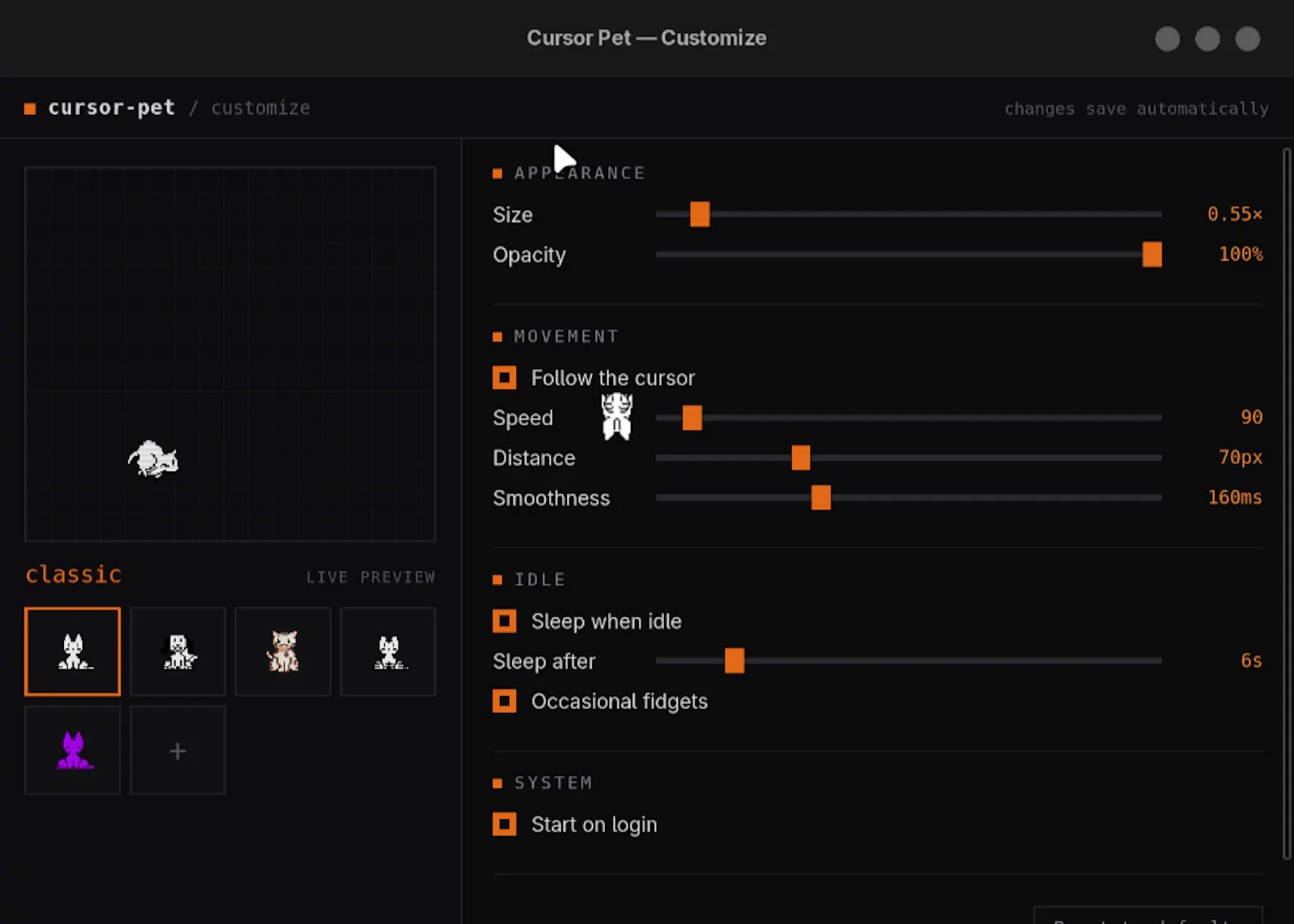Screen dimensions: 1294x924
Task: Click the Smoothness value 160ms
Action: [1234, 497]
